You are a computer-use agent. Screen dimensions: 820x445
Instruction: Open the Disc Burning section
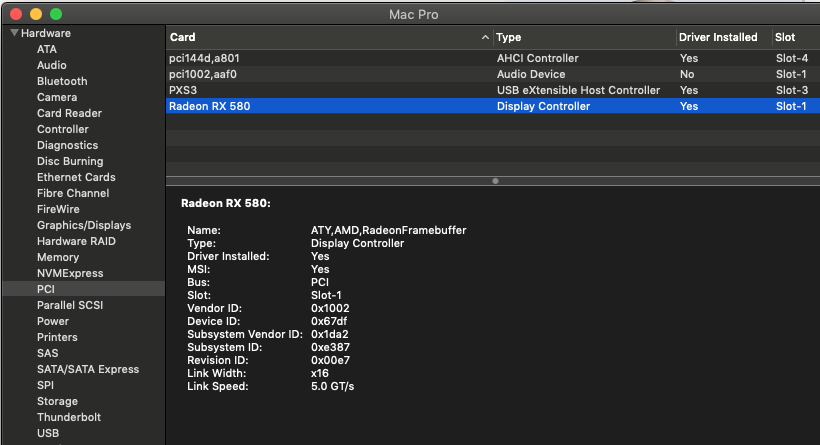point(70,161)
